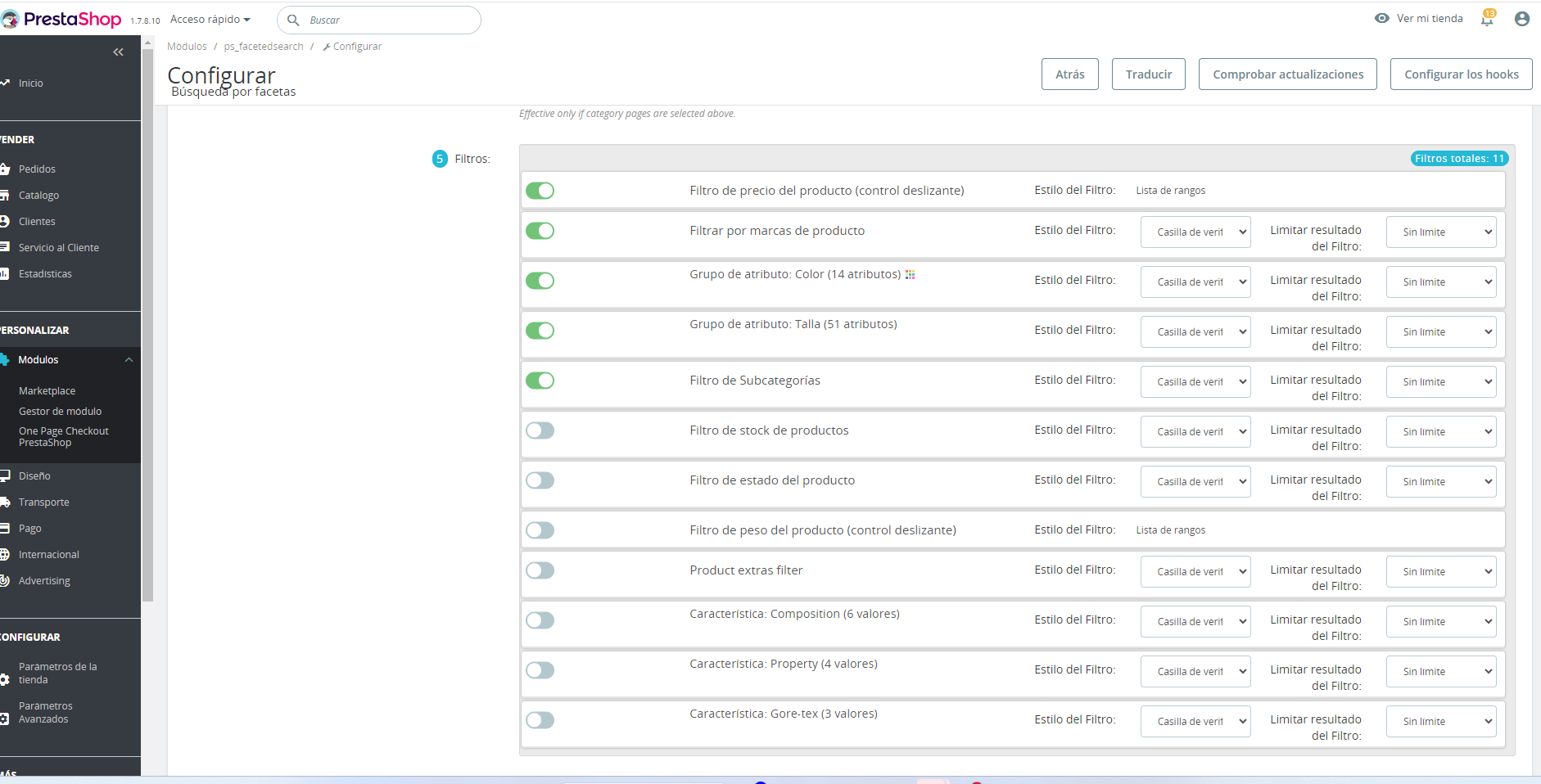Image resolution: width=1541 pixels, height=784 pixels.
Task: Click the Pago card icon
Action: [5, 529]
